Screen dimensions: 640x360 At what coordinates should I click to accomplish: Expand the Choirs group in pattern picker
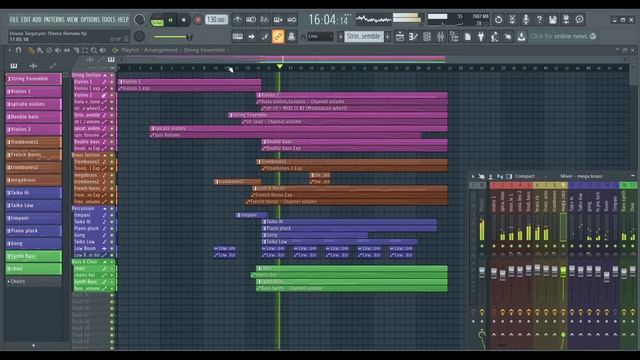pos(9,281)
